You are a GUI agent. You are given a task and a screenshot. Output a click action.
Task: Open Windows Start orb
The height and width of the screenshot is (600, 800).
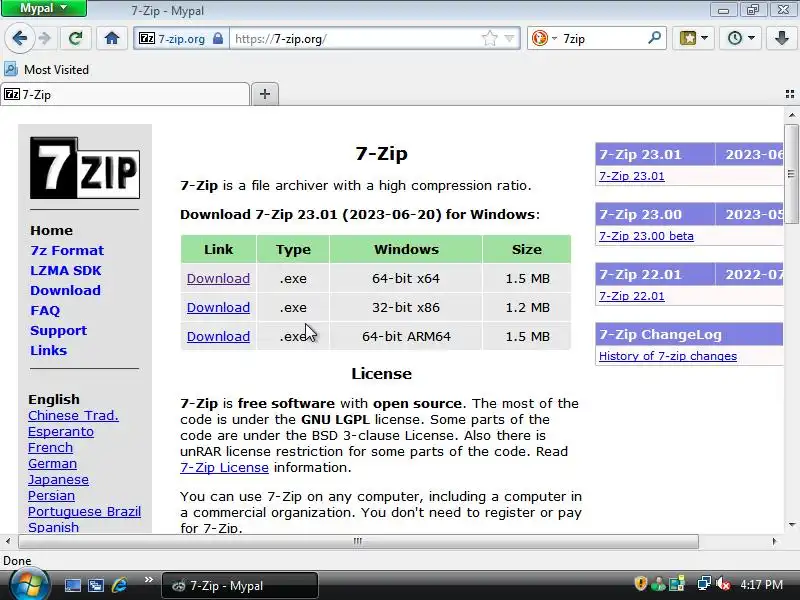click(30, 584)
